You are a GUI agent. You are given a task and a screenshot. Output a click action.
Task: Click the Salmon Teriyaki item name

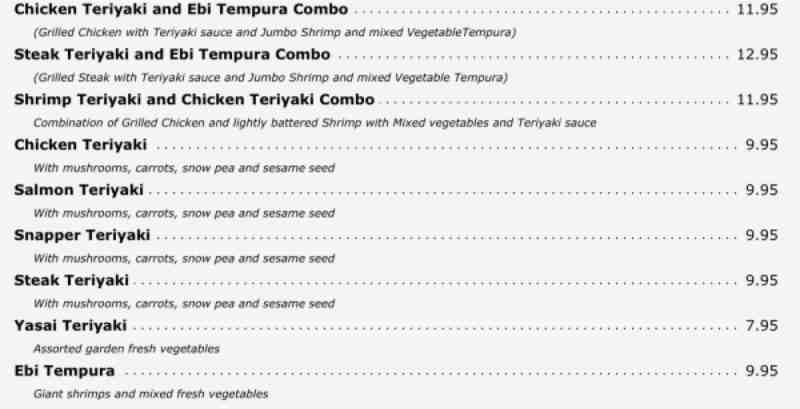point(79,190)
